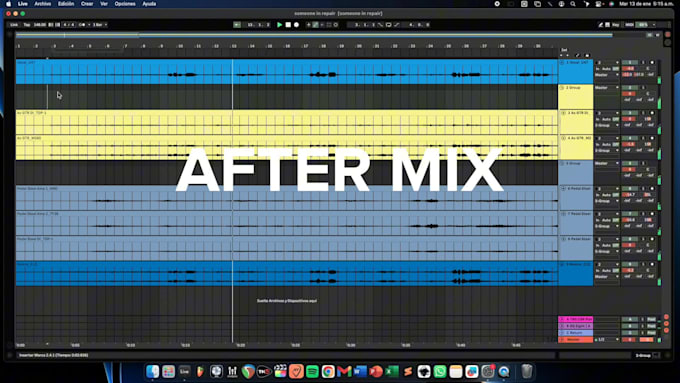Open the Opciones menu

point(125,3)
